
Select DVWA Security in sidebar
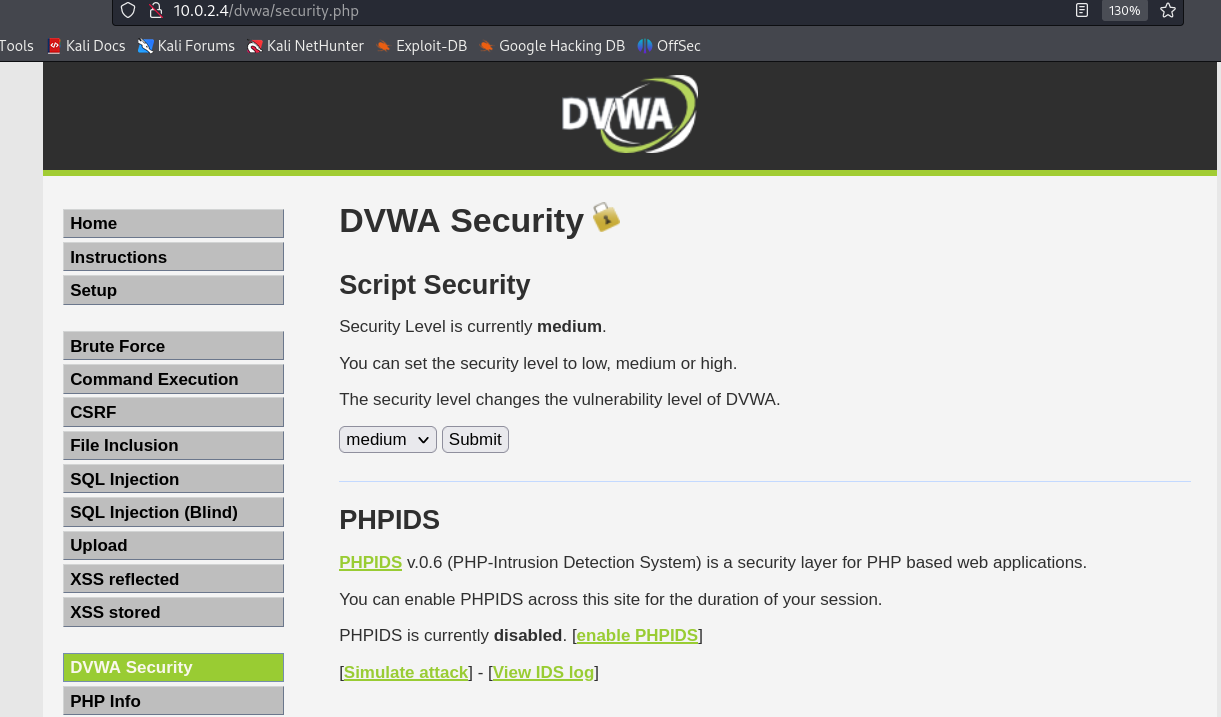(173, 667)
